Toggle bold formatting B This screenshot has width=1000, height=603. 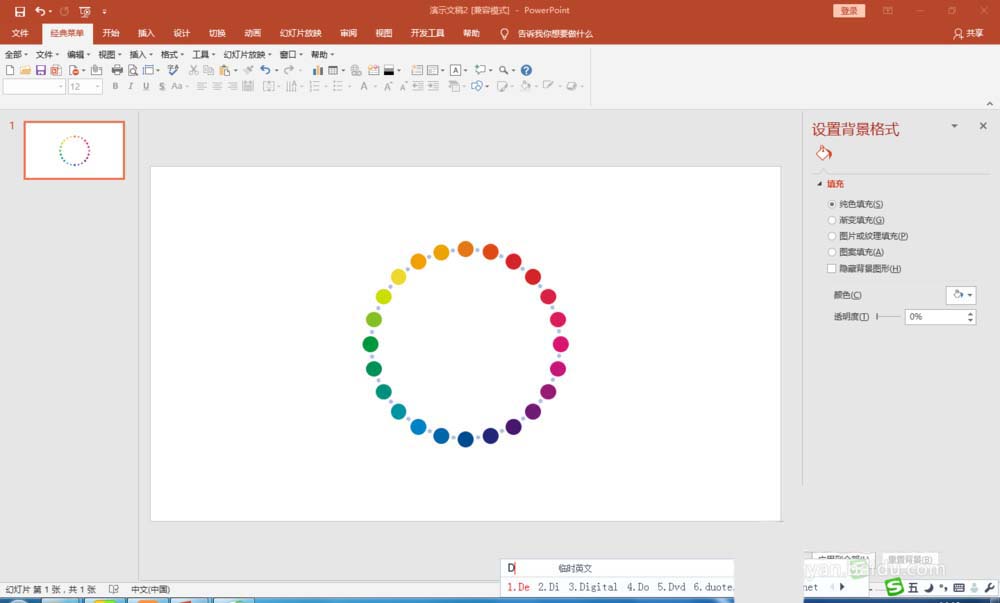[x=115, y=86]
